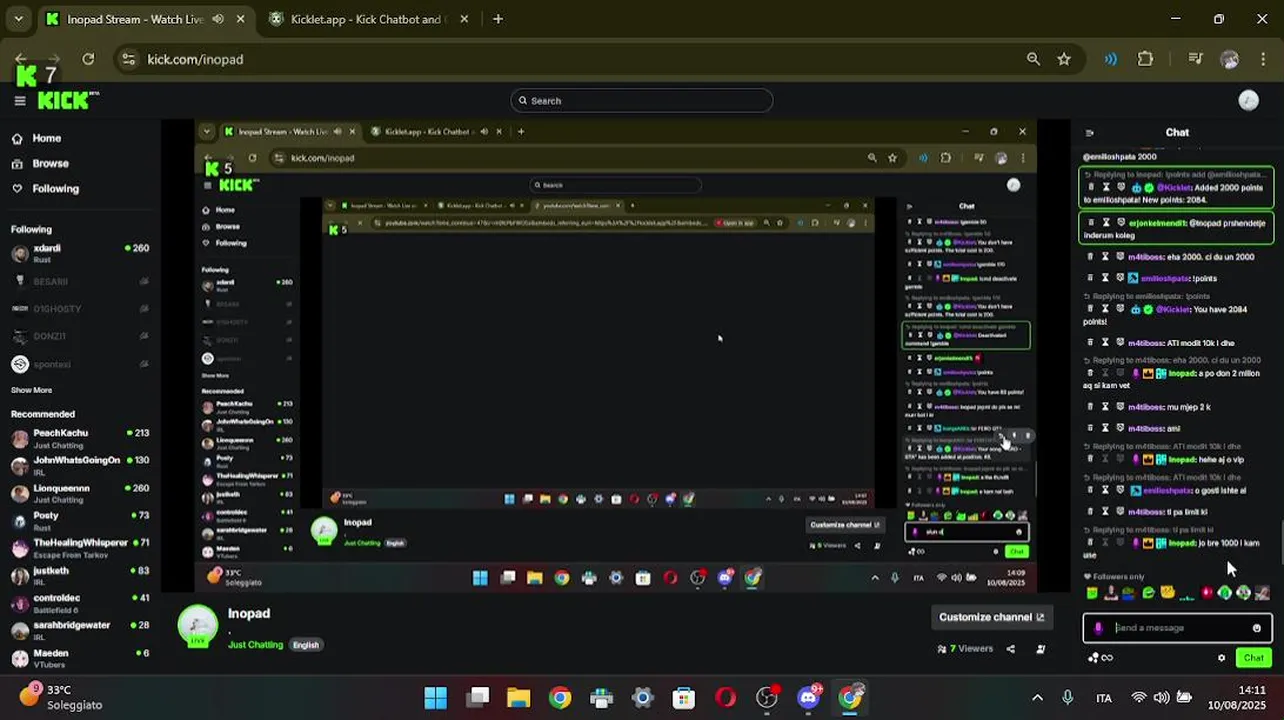Open Discord from the taskbar
1284x720 pixels.
click(808, 697)
